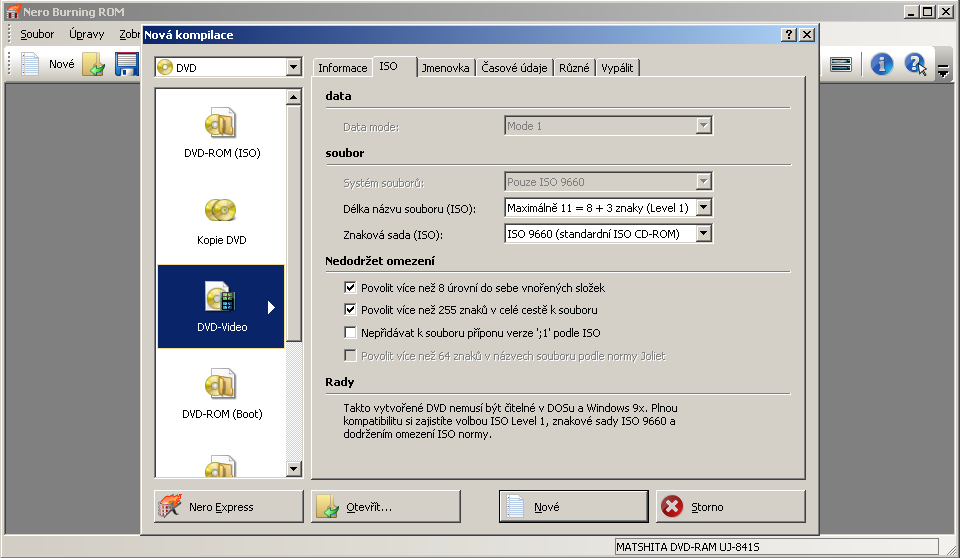Switch to the Informace tab
The height and width of the screenshot is (558, 960).
coord(342,68)
